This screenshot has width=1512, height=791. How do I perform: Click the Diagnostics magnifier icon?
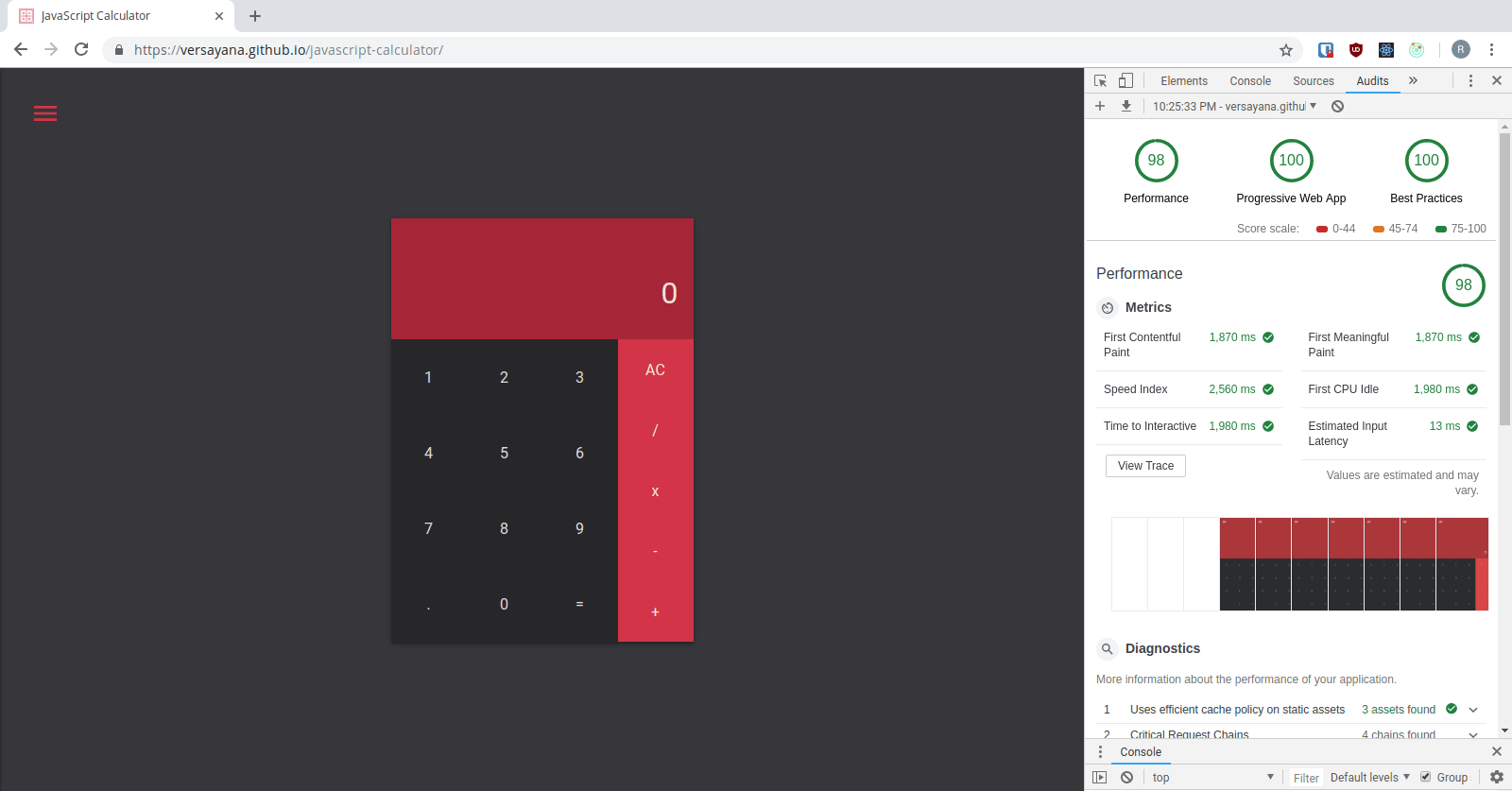click(x=1108, y=649)
